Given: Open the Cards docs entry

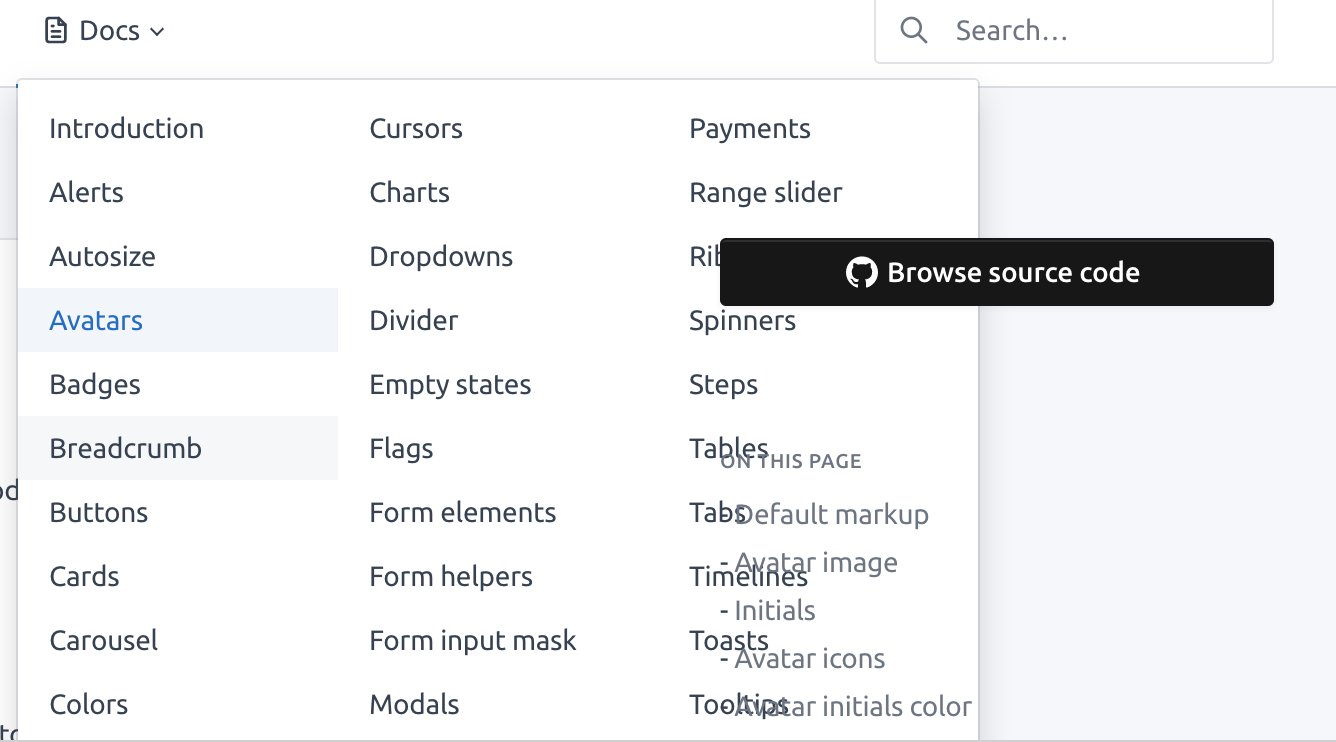Looking at the screenshot, I should [x=178, y=576].
